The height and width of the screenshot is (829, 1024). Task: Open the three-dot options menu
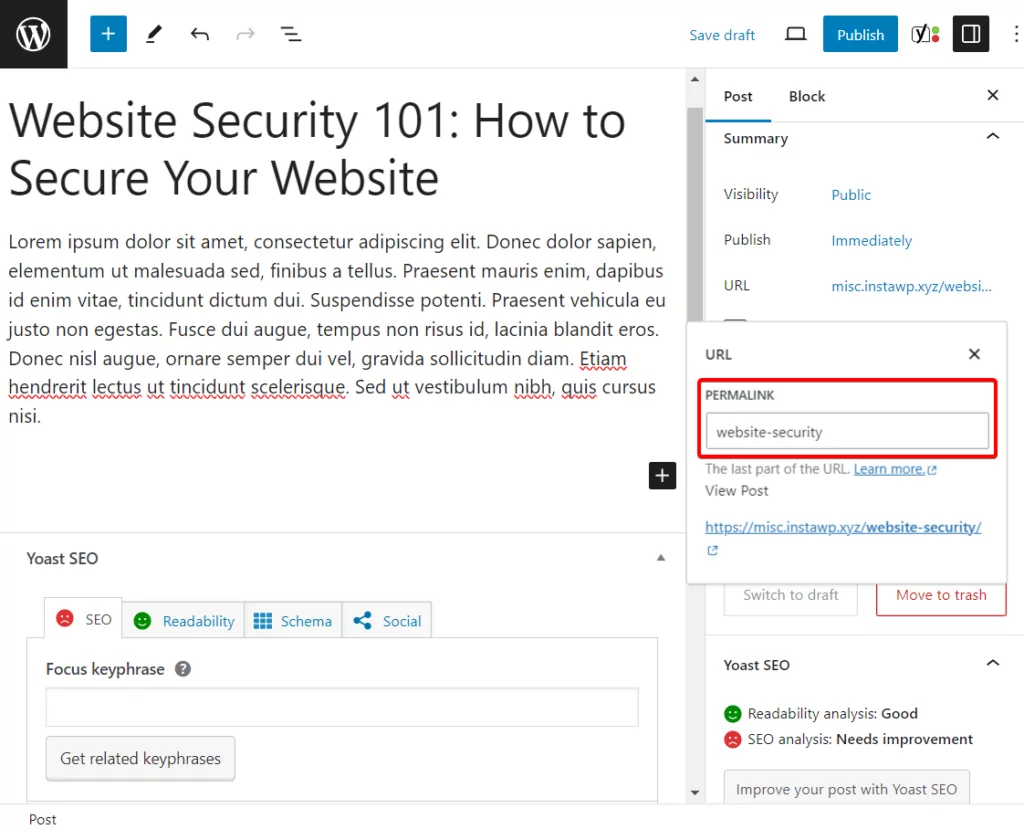pos(1016,34)
